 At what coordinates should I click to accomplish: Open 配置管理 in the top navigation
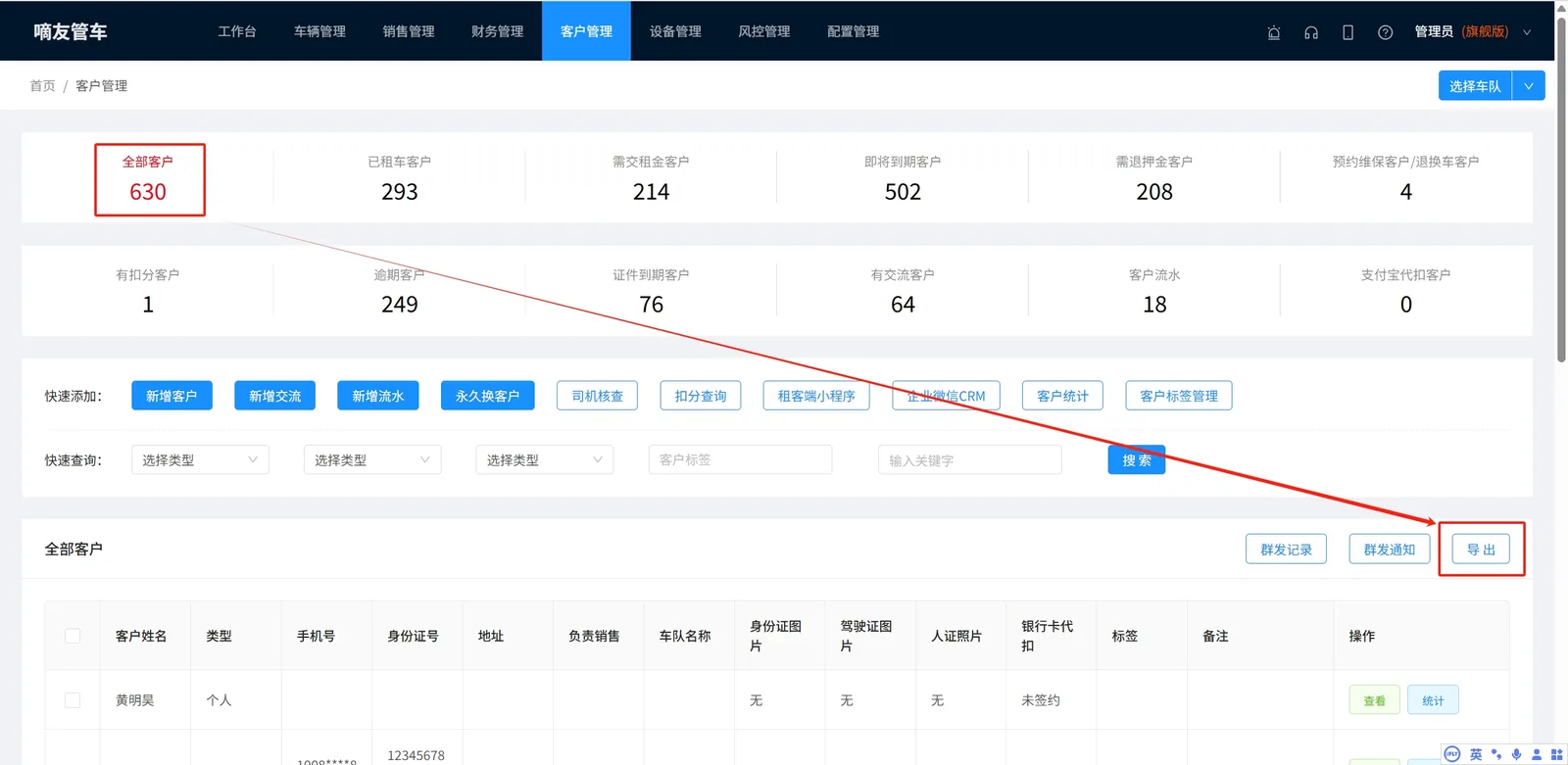853,31
